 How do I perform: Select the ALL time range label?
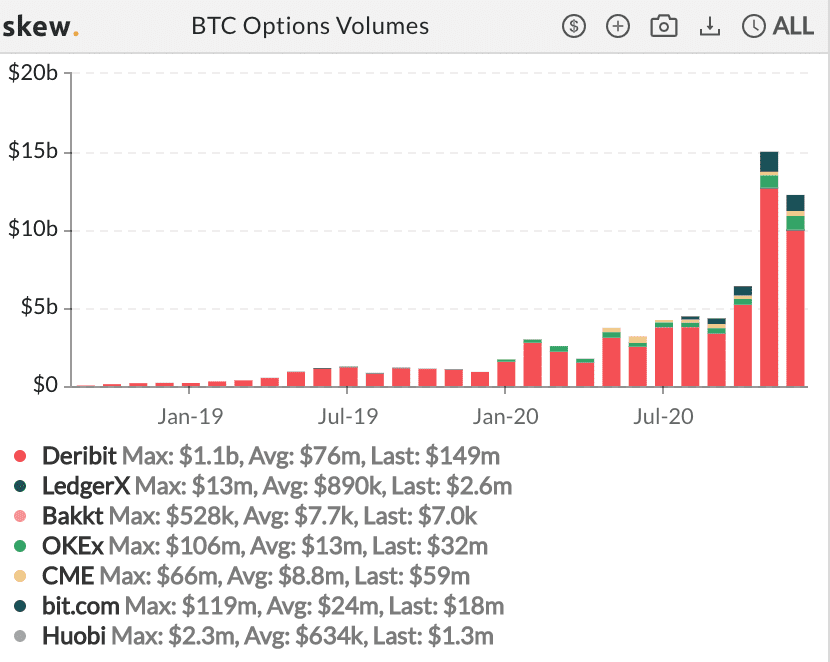point(793,26)
